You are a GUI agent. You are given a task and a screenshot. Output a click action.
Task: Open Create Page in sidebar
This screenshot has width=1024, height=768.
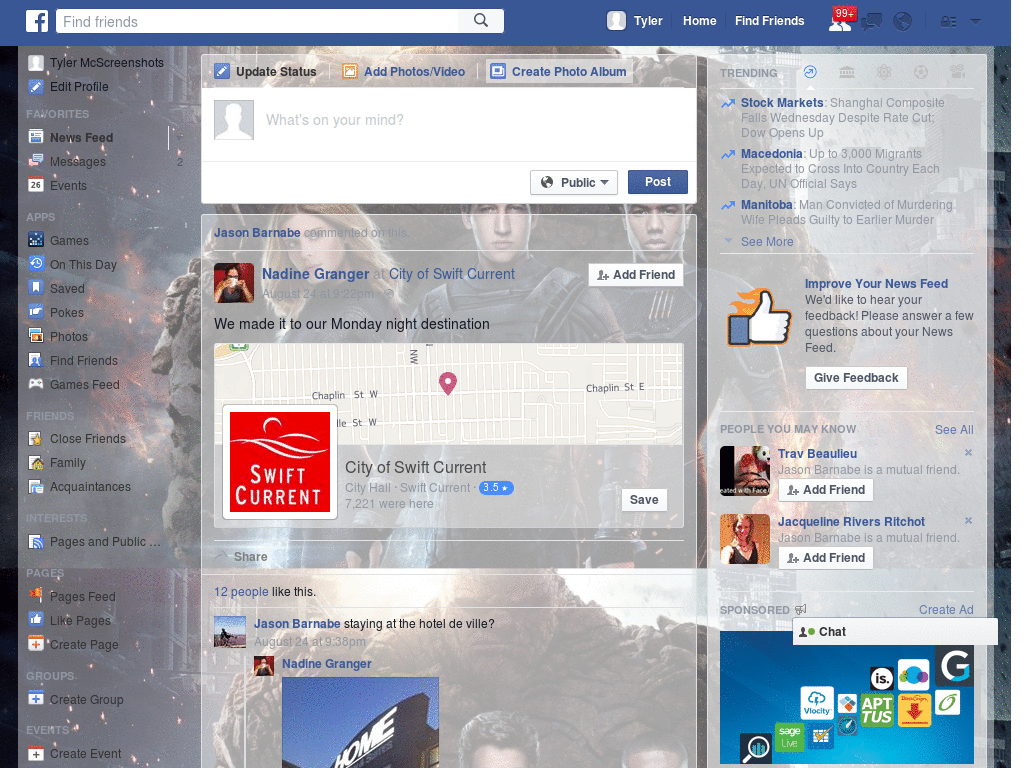coord(84,645)
